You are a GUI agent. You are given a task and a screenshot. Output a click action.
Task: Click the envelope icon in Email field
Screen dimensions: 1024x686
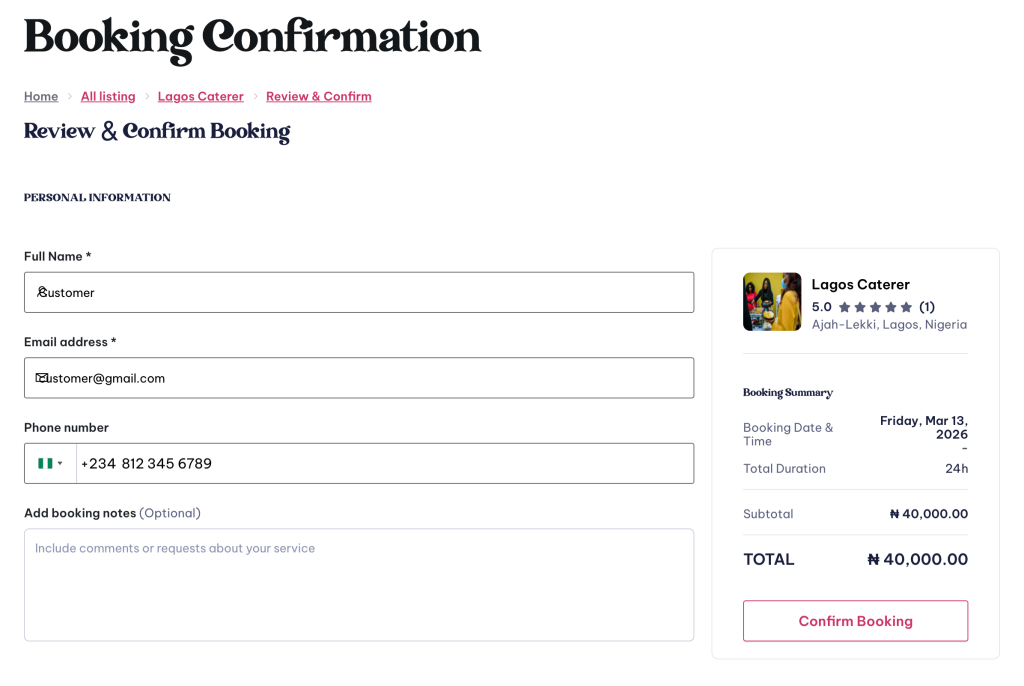42,378
